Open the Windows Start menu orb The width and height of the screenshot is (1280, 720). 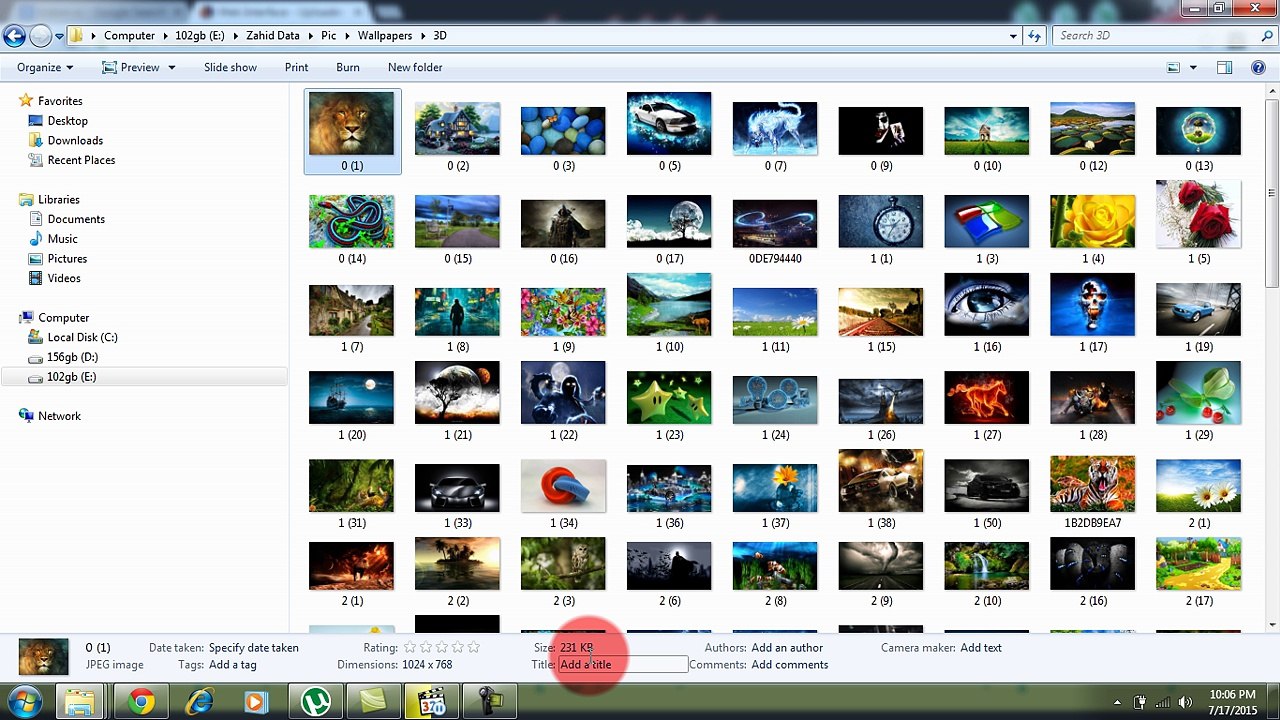pyautogui.click(x=24, y=702)
